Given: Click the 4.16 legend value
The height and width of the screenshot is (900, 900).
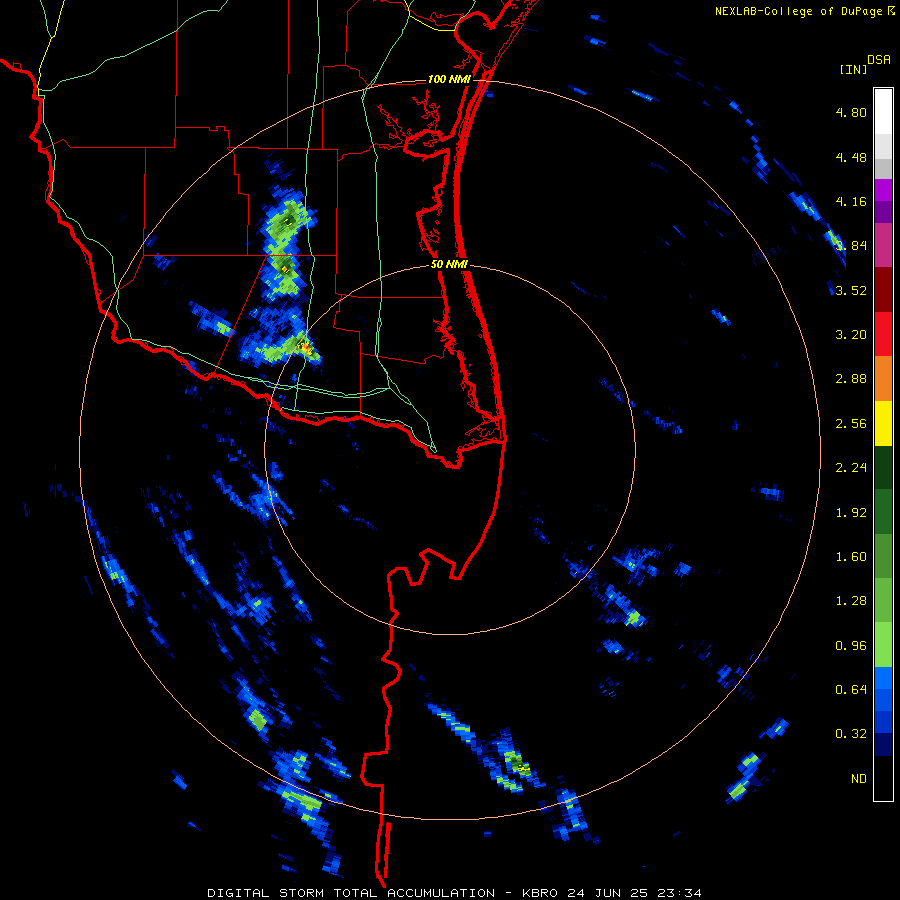Looking at the screenshot, I should pos(851,201).
